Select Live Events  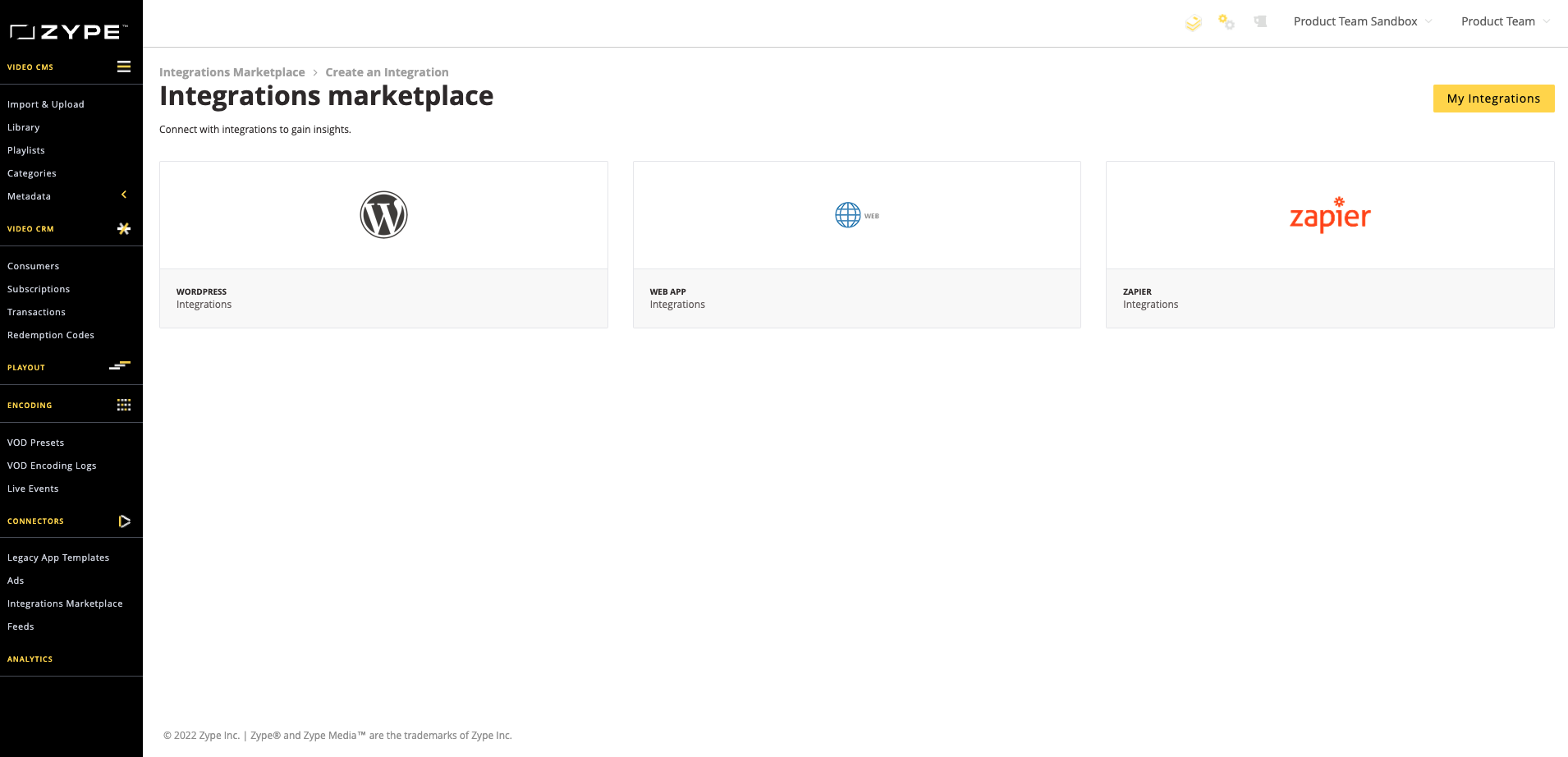pos(33,489)
